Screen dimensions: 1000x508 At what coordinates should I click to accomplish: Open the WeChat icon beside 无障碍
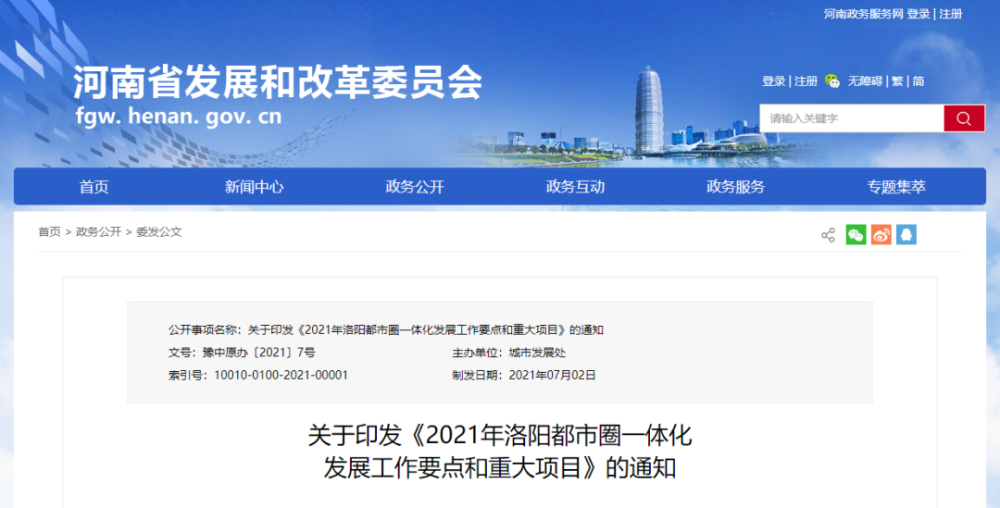click(x=832, y=81)
